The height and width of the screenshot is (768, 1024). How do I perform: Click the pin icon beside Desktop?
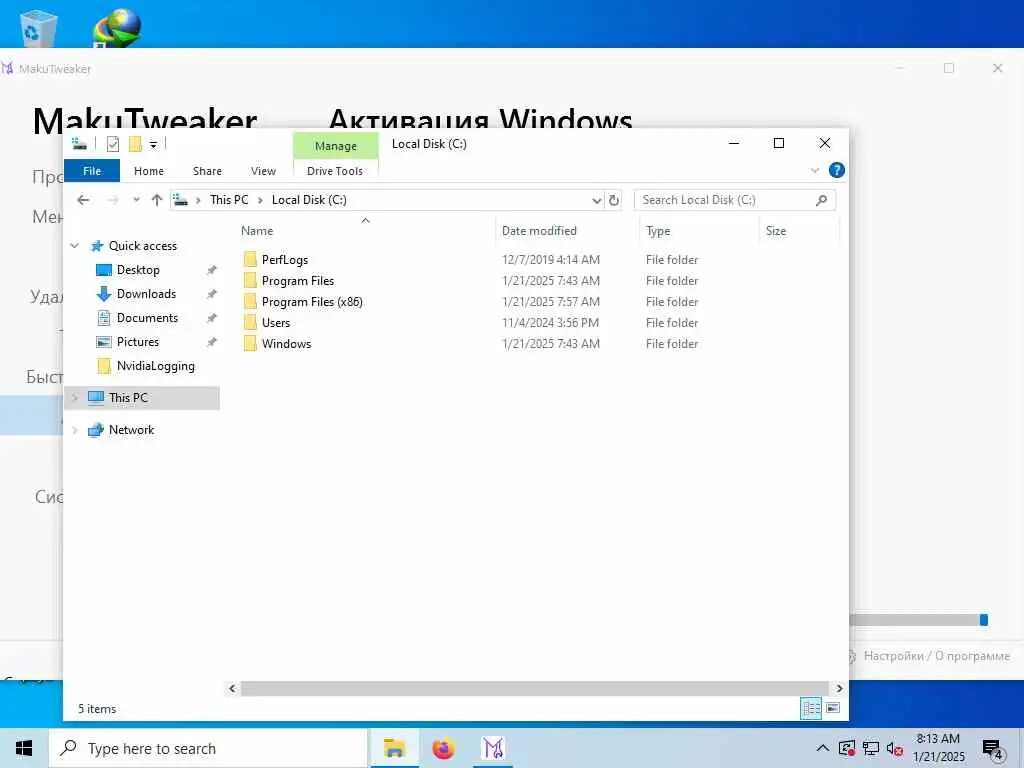point(212,270)
